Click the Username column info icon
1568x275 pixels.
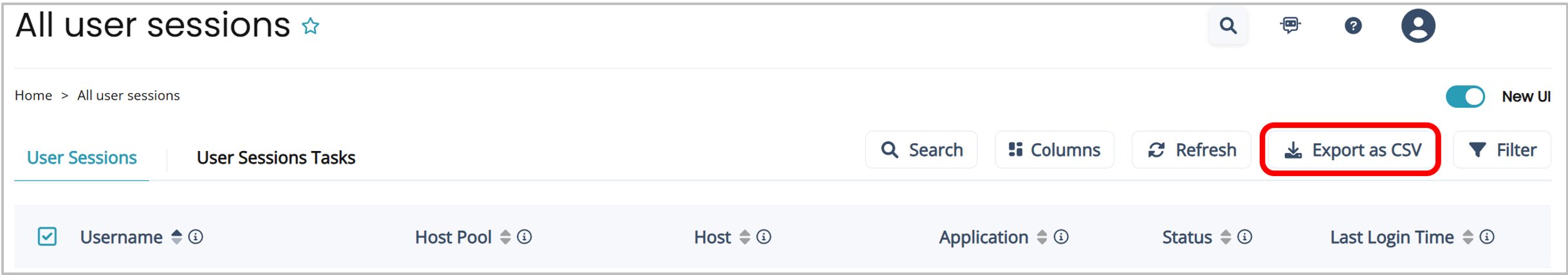[196, 237]
